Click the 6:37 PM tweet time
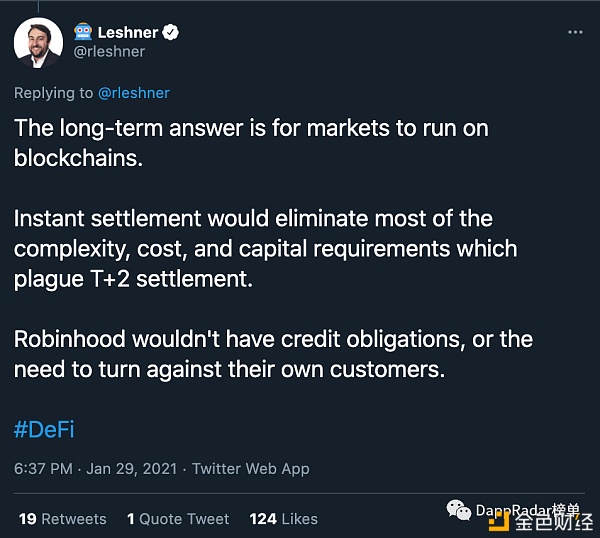This screenshot has width=600, height=538. click(42, 468)
